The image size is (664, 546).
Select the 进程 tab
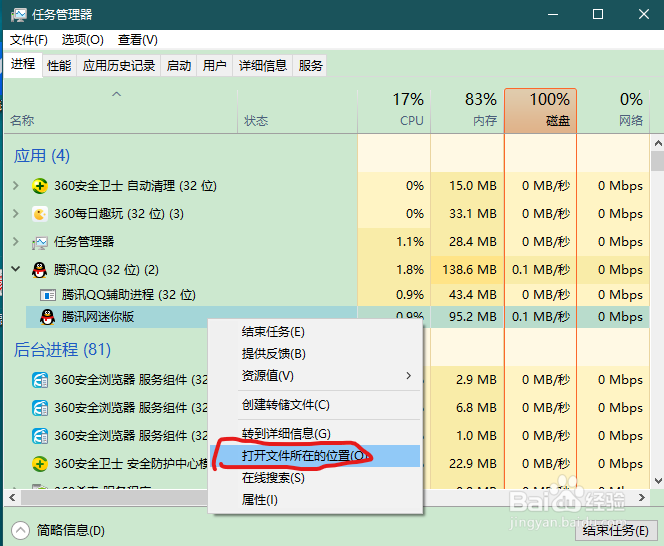(23, 65)
